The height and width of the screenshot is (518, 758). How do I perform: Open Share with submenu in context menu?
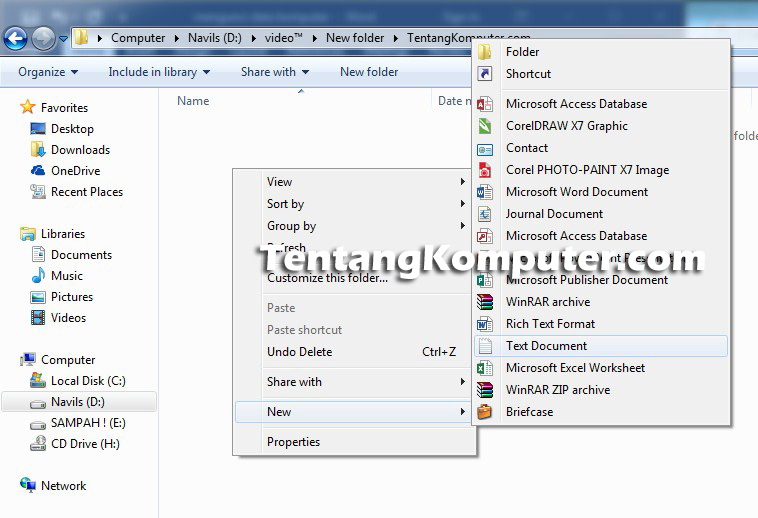(x=354, y=382)
